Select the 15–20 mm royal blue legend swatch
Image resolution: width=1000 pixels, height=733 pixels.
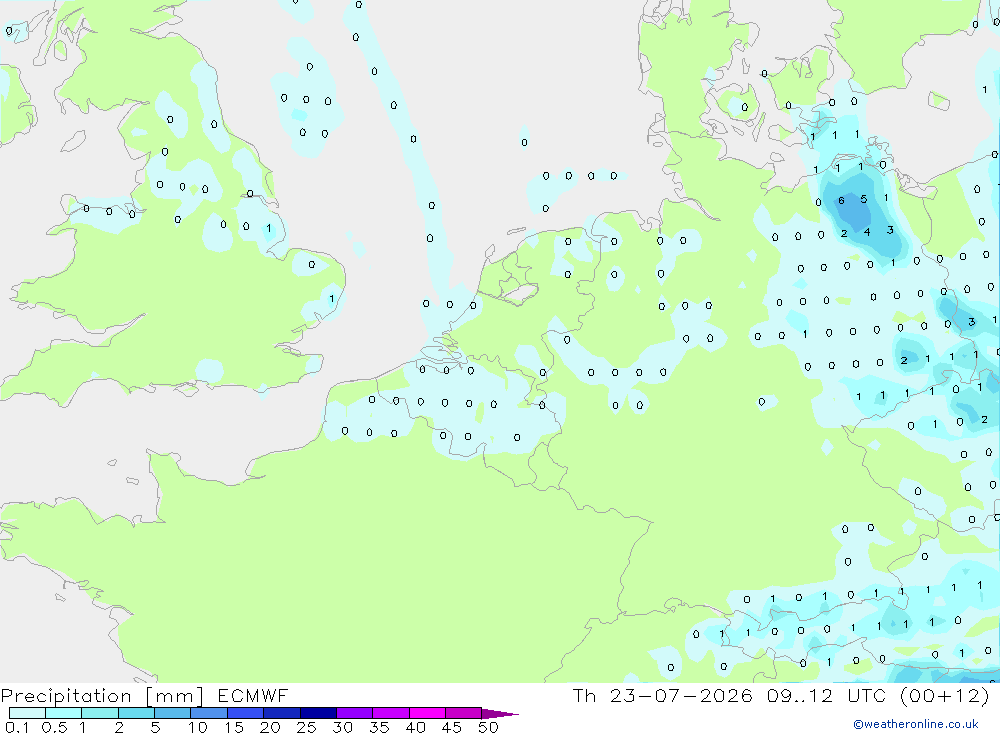point(246,713)
